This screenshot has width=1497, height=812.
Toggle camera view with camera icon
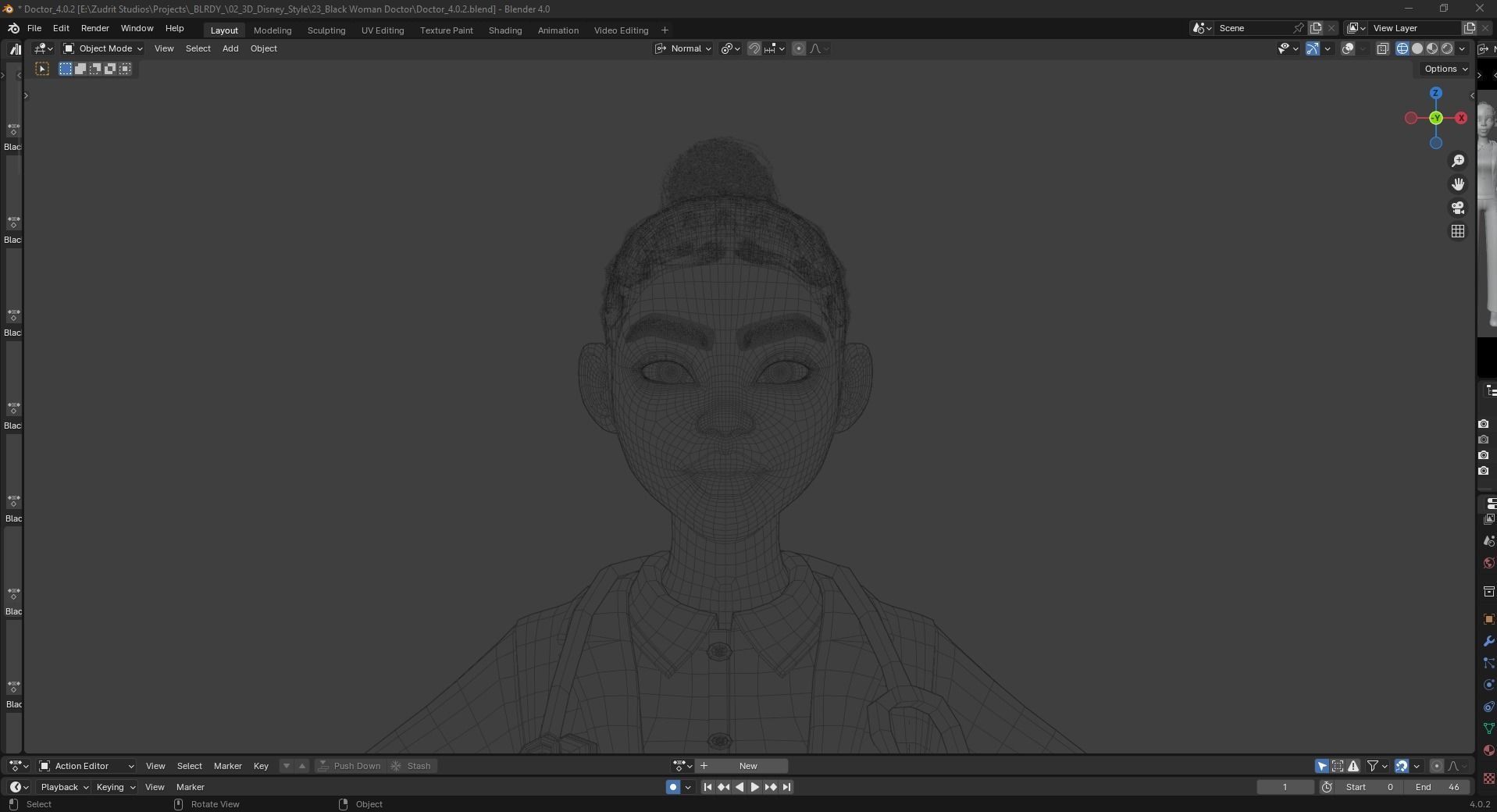point(1457,208)
